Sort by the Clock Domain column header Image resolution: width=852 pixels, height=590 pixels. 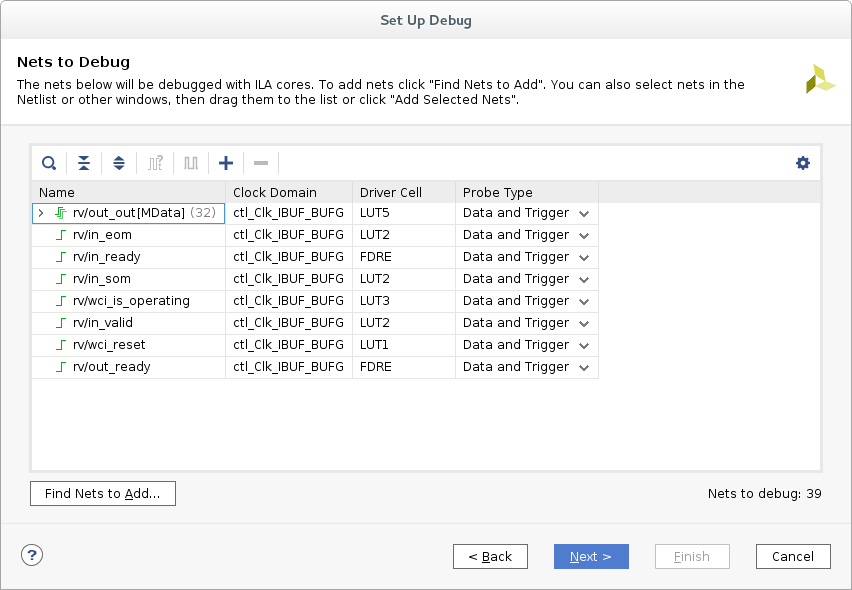[289, 192]
